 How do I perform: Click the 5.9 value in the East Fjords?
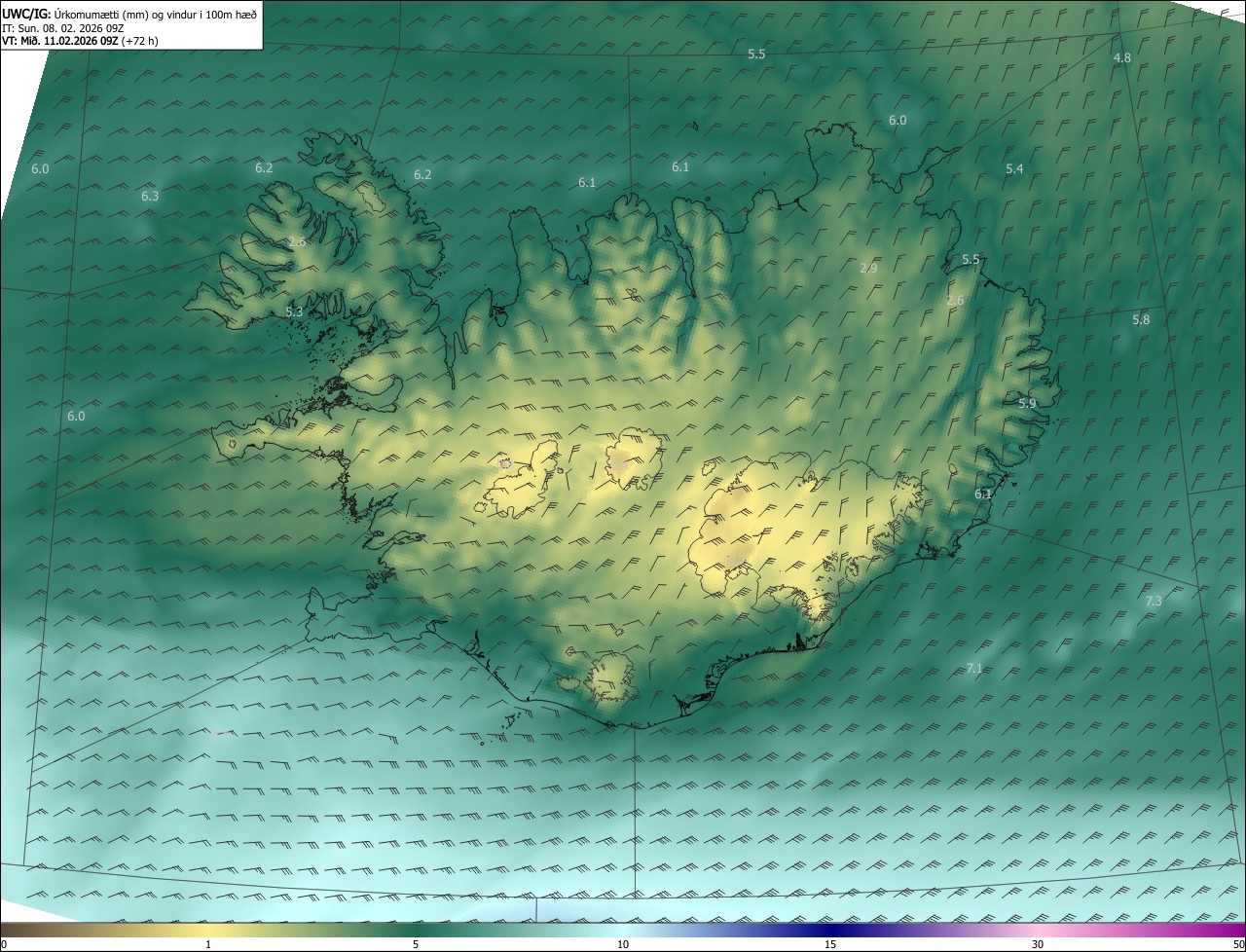[1027, 403]
